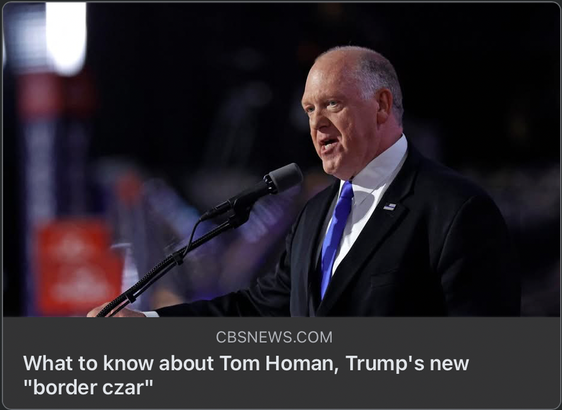The width and height of the screenshot is (562, 410).
Task: Click the word "Trump's" in the headline
Action: 385,363
